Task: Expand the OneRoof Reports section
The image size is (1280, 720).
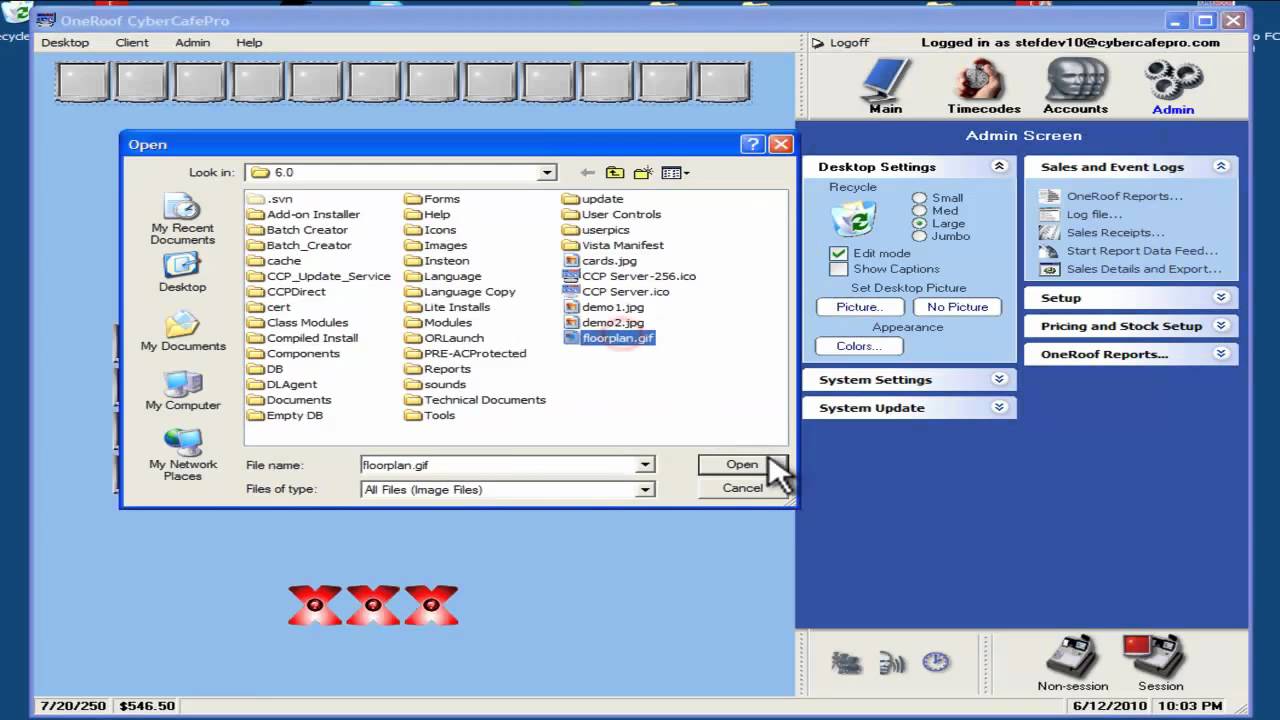Action: pyautogui.click(x=1220, y=354)
